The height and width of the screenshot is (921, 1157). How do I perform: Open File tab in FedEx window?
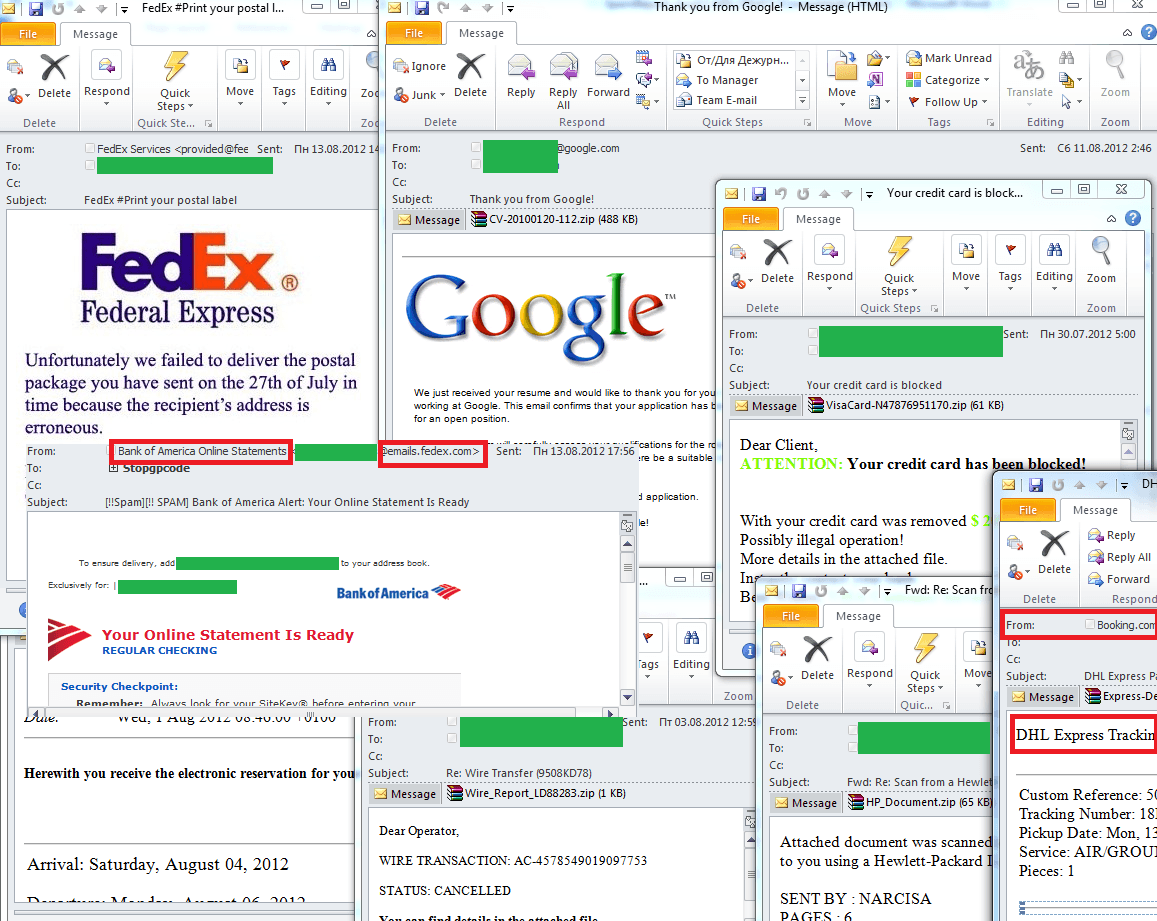(28, 34)
